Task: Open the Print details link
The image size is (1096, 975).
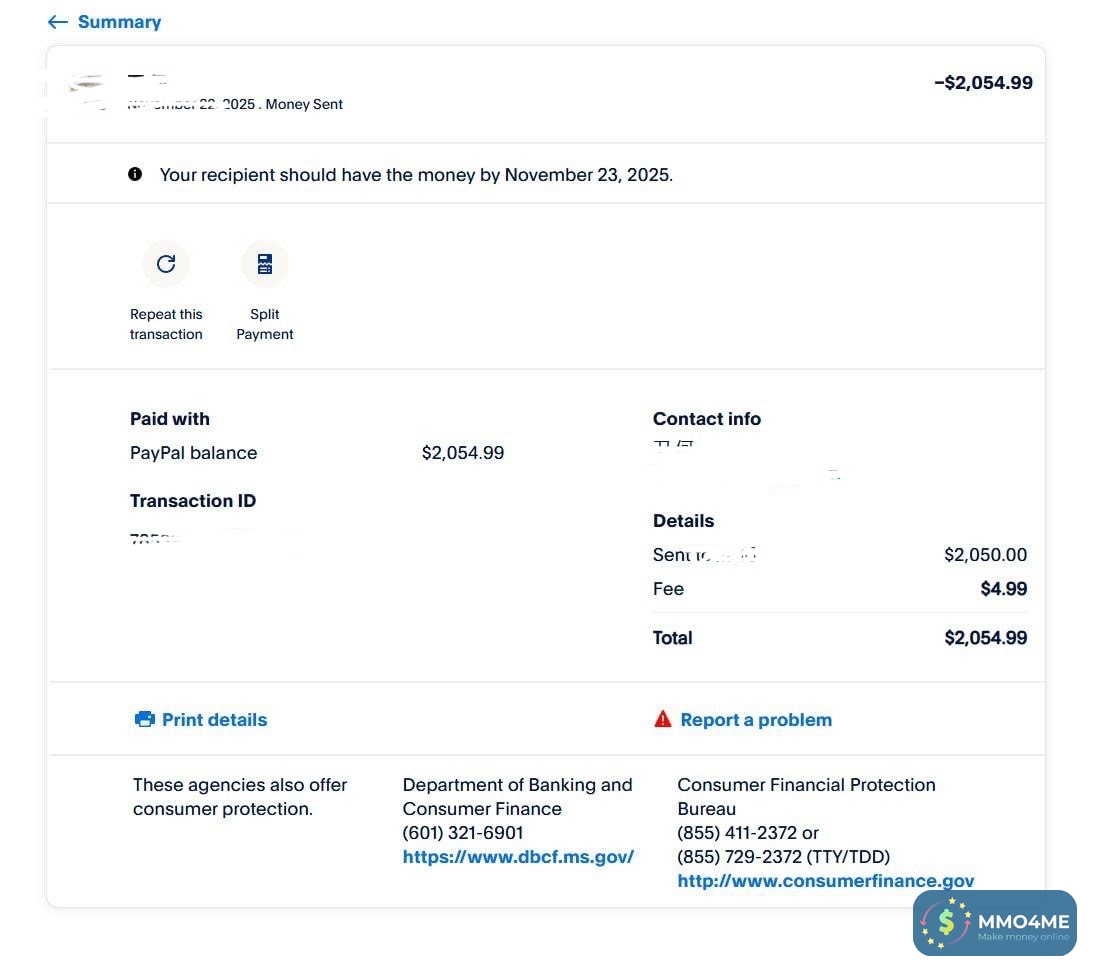Action: click(214, 720)
